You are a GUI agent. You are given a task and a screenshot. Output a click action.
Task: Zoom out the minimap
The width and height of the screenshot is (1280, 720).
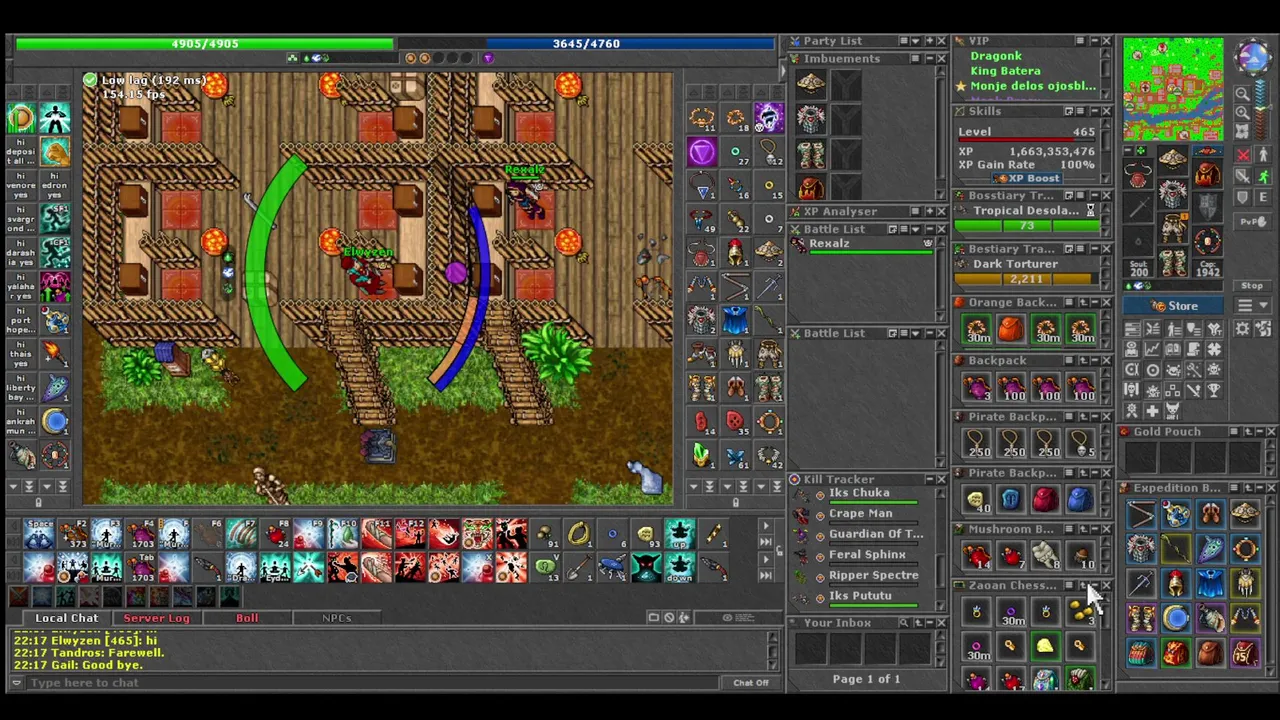pyautogui.click(x=1242, y=94)
